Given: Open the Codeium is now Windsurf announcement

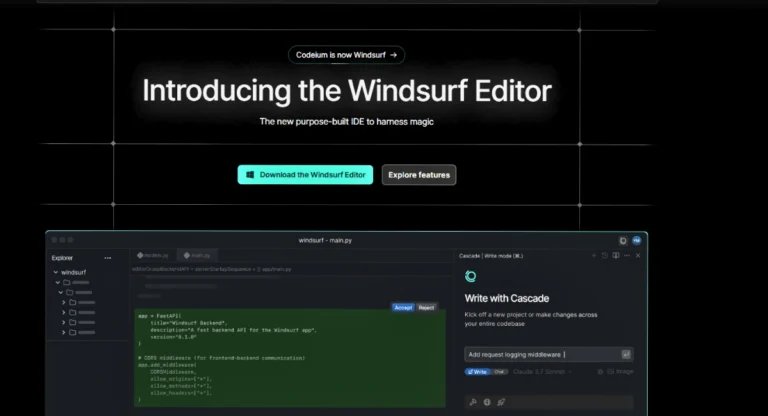Looking at the screenshot, I should (346, 55).
